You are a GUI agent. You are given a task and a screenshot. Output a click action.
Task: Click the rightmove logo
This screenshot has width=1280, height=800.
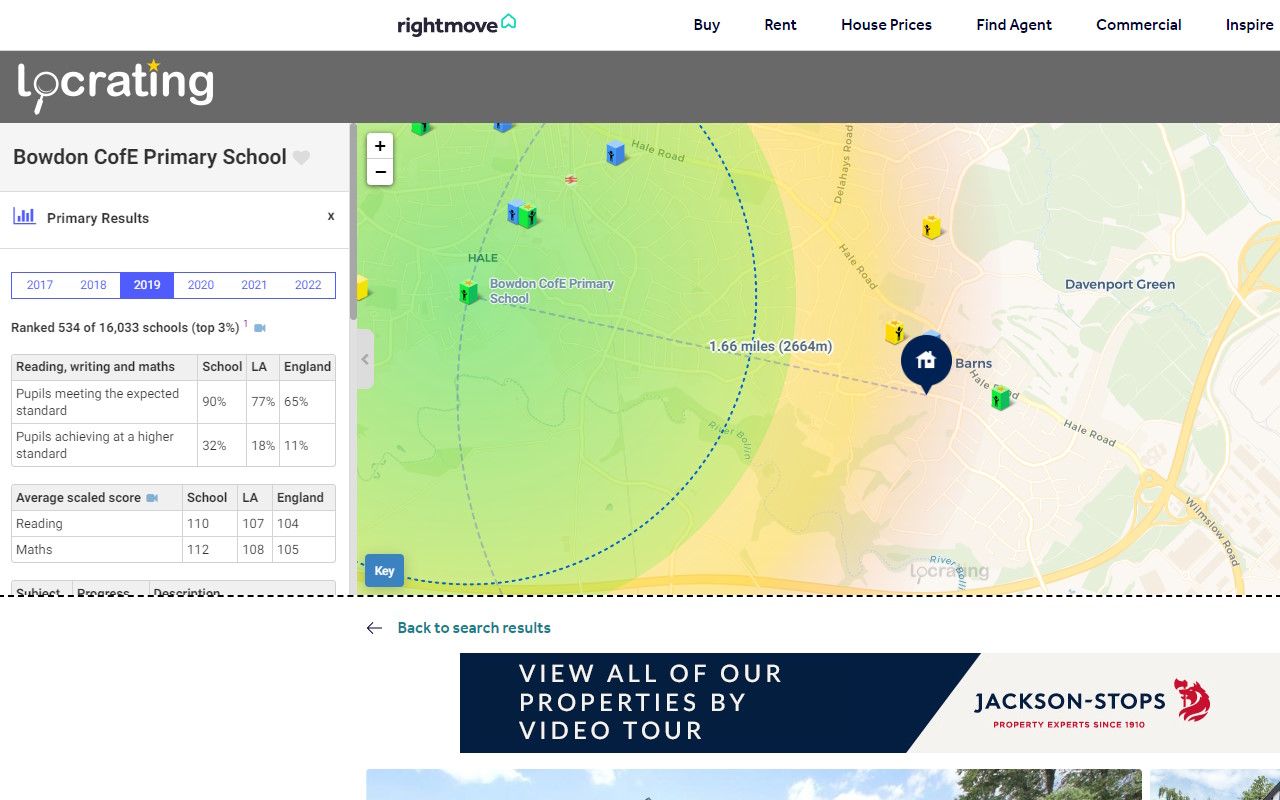point(456,24)
